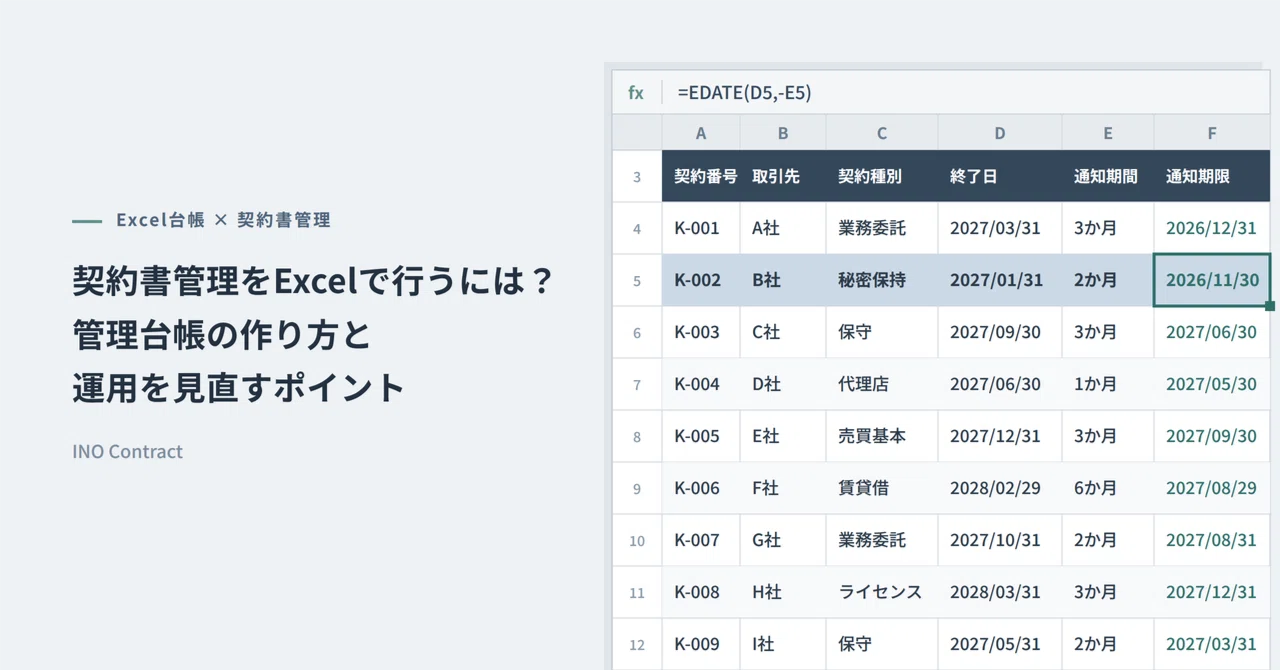Select column E header
Viewport: 1280px width, 670px height.
(x=1108, y=133)
